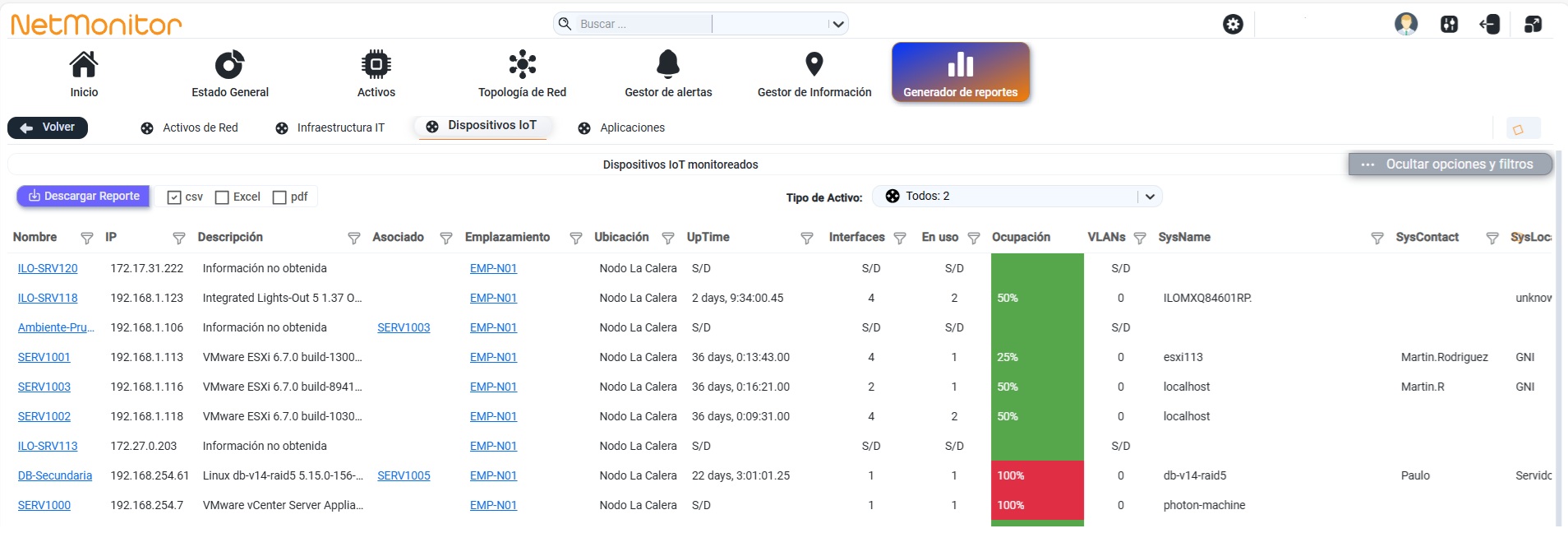
Task: Open the DB-Secundaria device link
Action: 55,475
